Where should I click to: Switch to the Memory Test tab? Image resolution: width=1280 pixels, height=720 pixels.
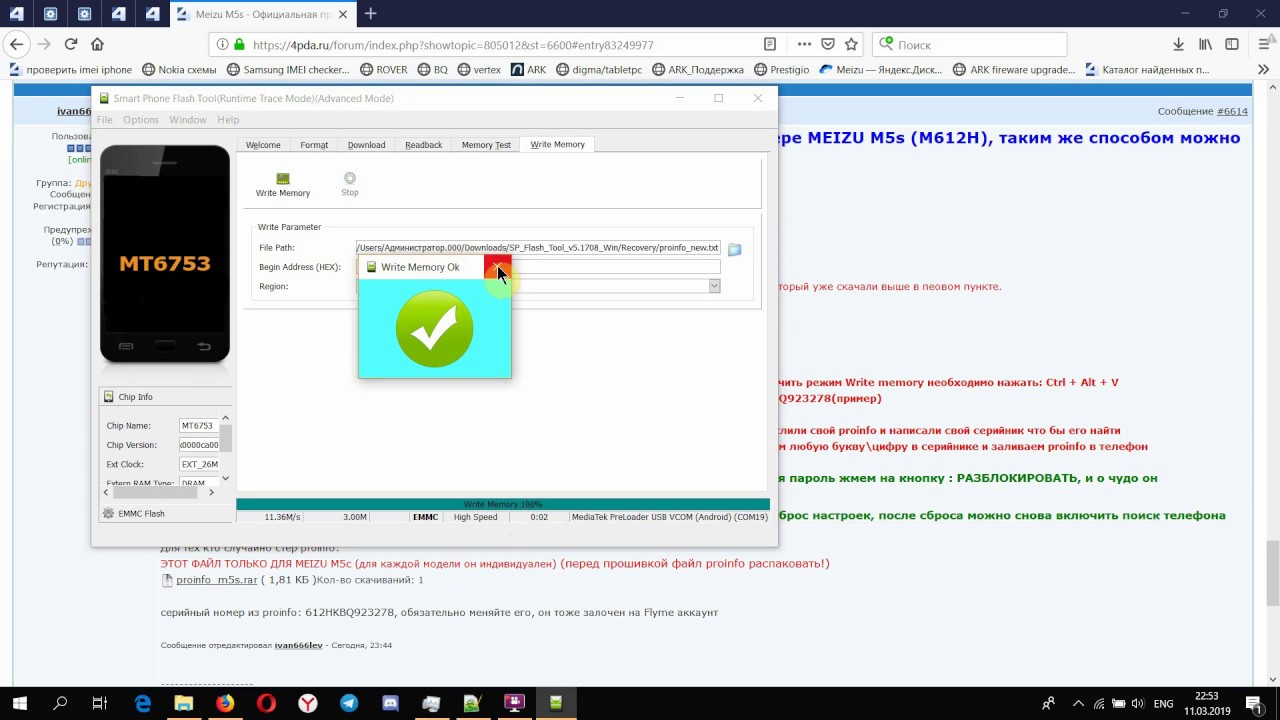click(x=486, y=145)
